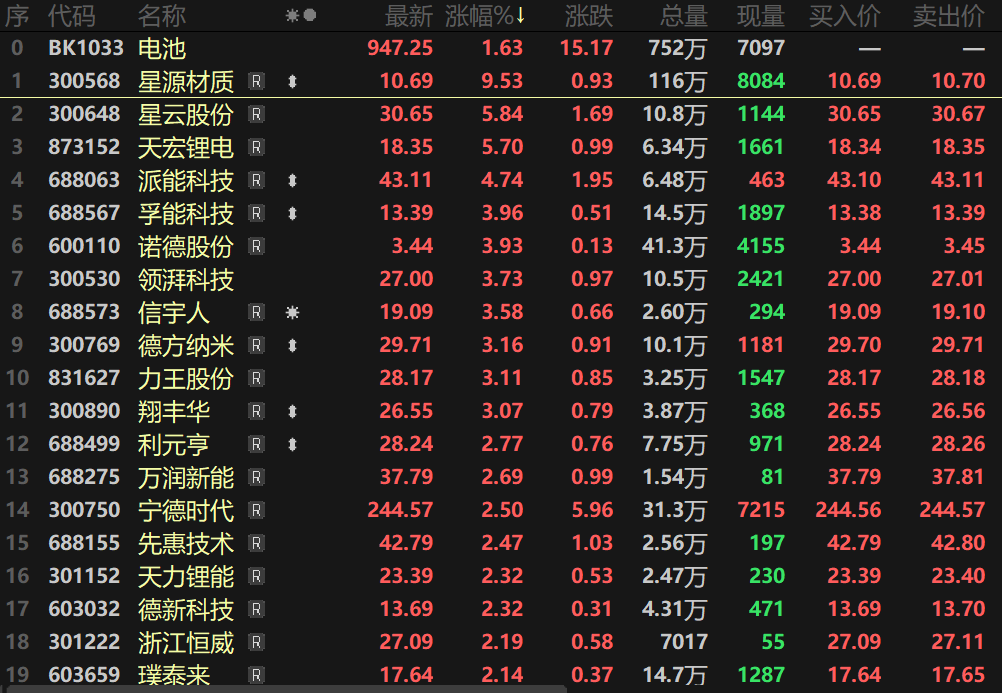Click the R badge beside 翔丰华
This screenshot has width=1002, height=693.
click(x=256, y=411)
